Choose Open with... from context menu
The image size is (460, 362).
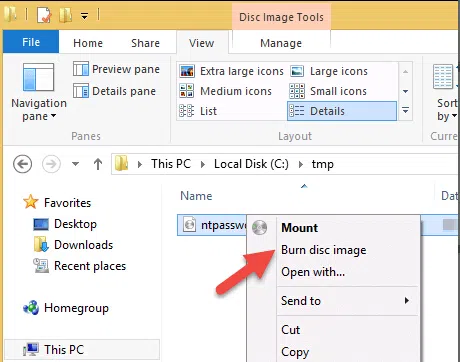(313, 272)
